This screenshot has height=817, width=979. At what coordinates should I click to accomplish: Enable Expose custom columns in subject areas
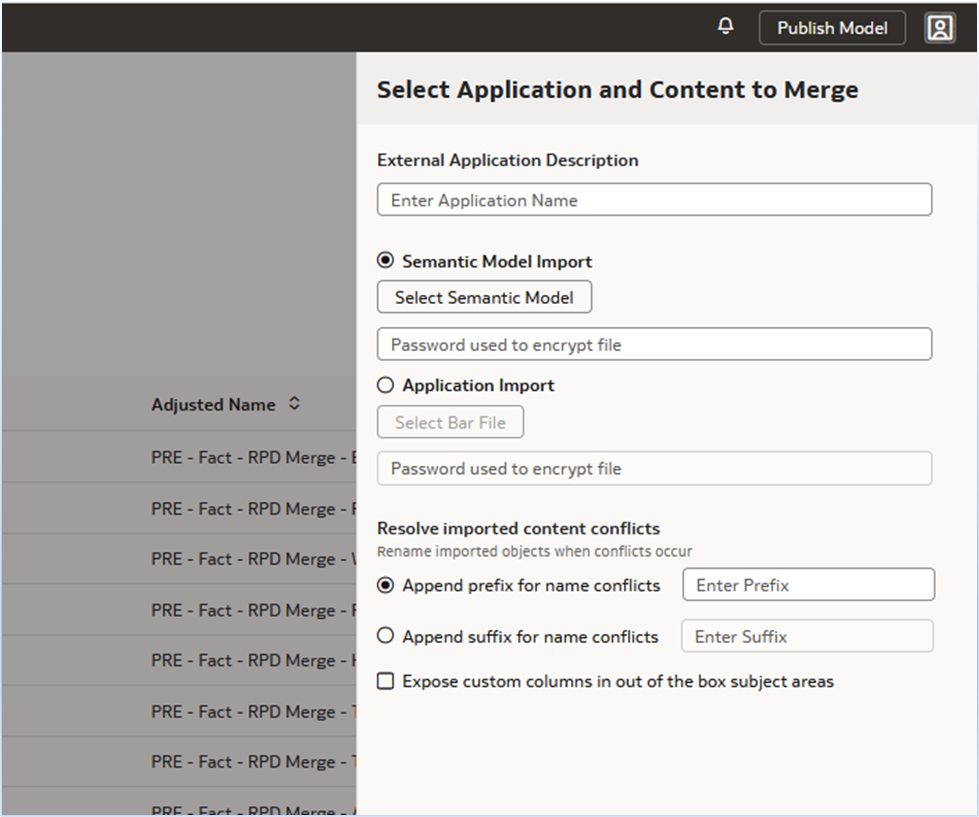385,681
